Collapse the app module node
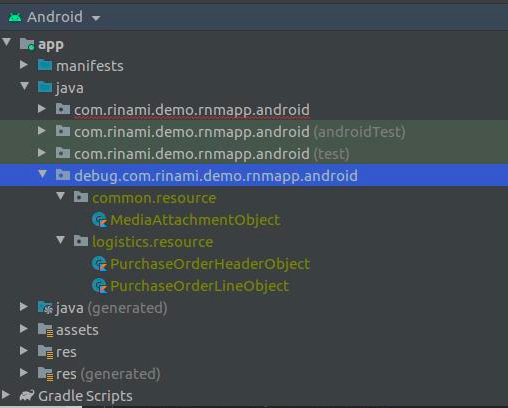This screenshot has height=408, width=508. point(6,42)
